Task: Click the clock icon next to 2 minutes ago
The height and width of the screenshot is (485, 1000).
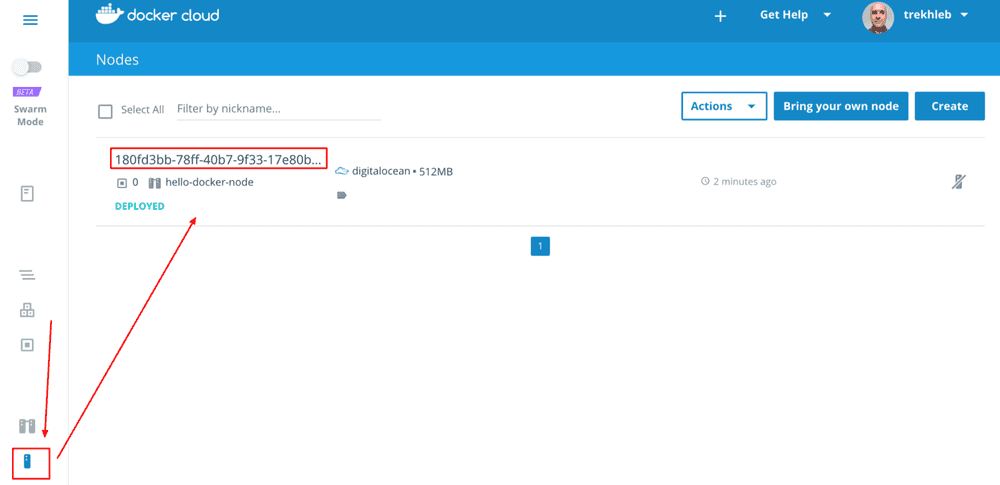Action: (x=705, y=181)
